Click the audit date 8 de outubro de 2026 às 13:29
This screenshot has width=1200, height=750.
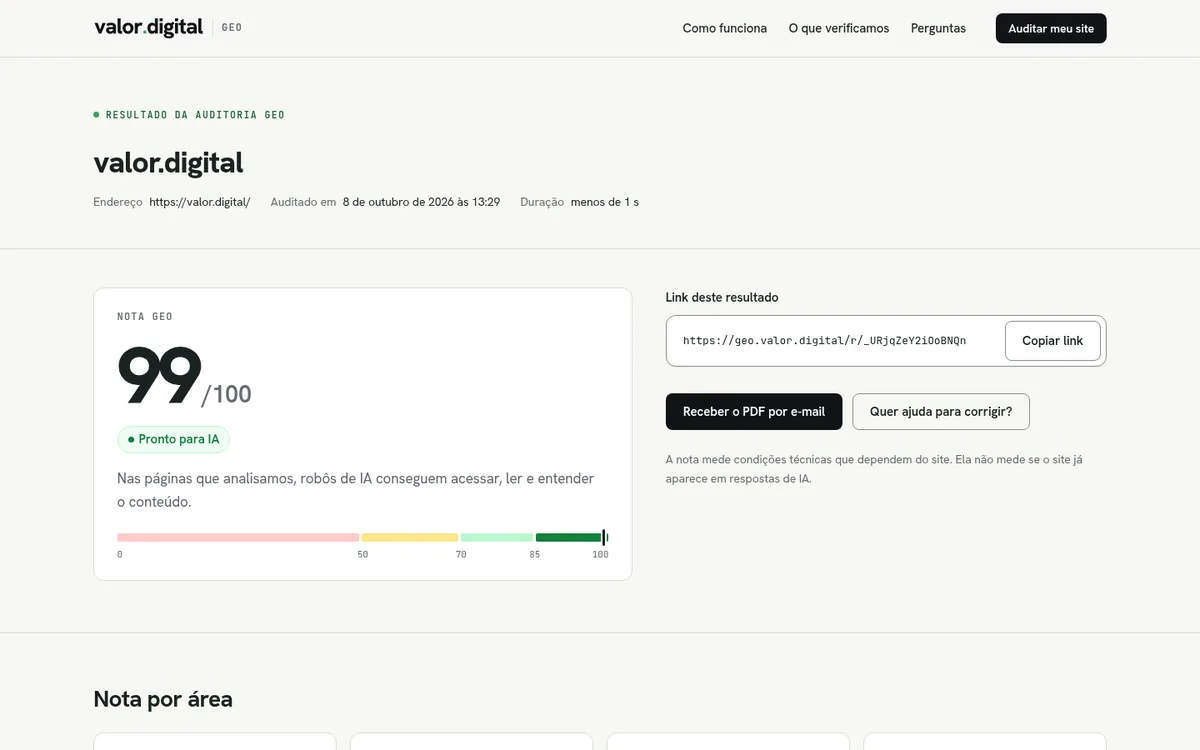(x=421, y=202)
